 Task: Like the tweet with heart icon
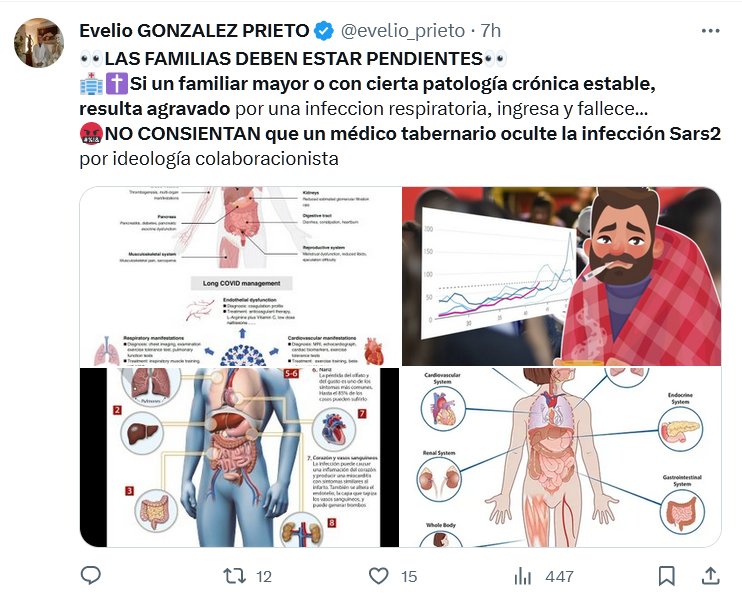tap(378, 576)
